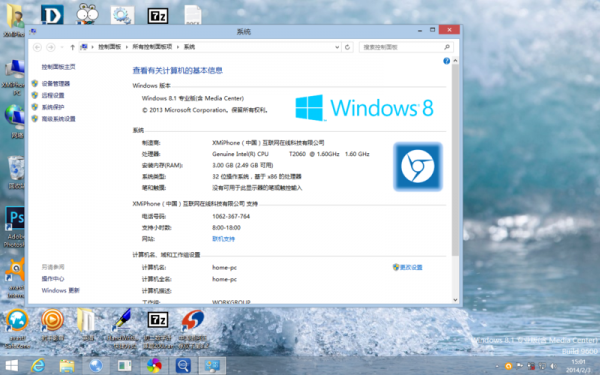Open the Photoshop desktop shortcut

tap(15, 227)
